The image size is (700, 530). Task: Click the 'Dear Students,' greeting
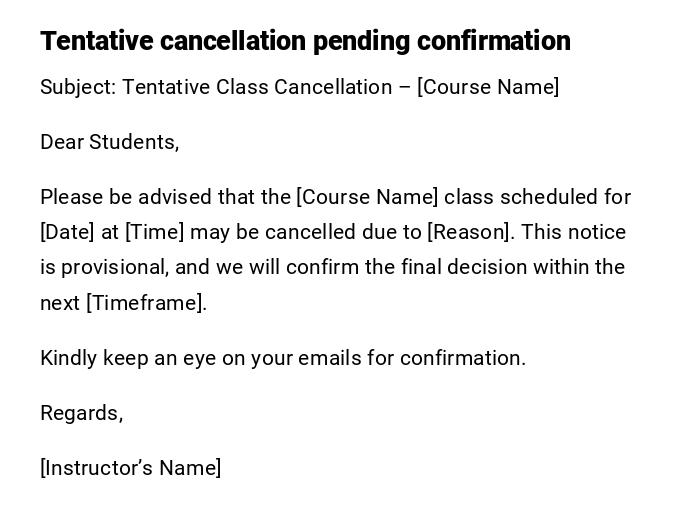click(110, 142)
